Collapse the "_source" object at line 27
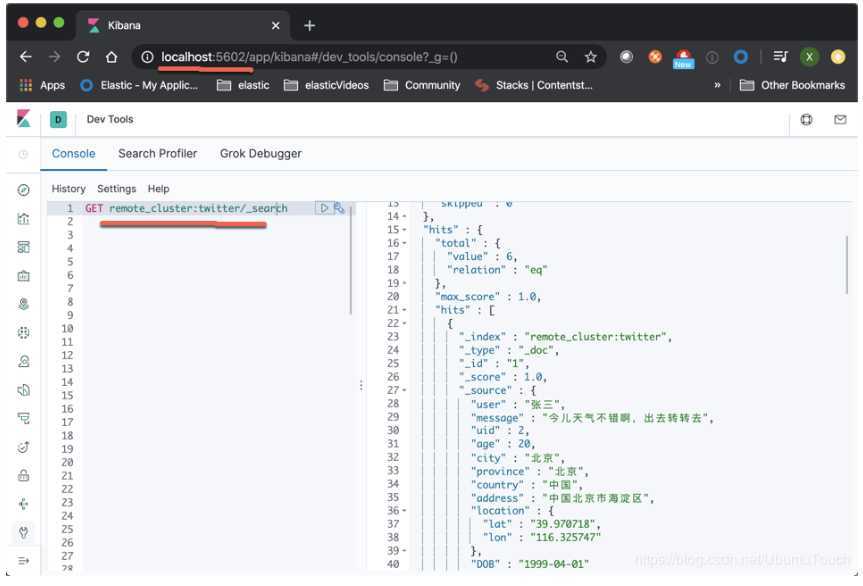The height and width of the screenshot is (586, 863). click(405, 390)
